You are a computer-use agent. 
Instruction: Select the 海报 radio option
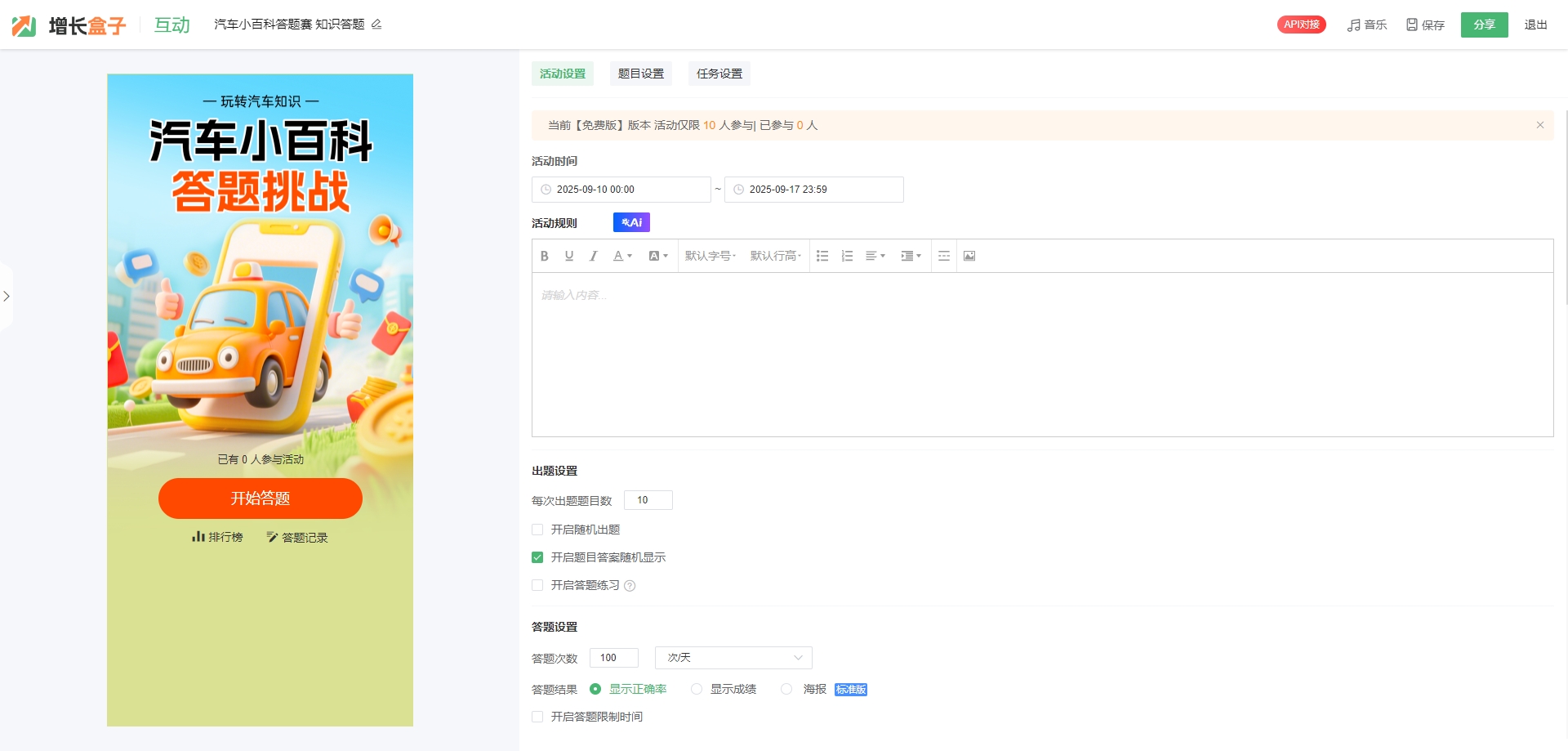786,689
